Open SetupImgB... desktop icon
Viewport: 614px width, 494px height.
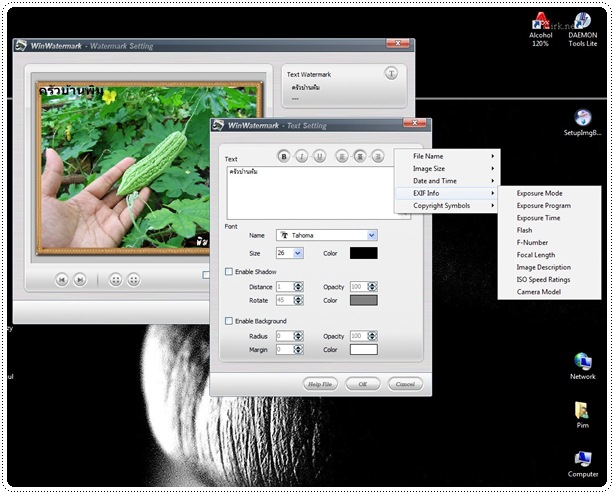tap(583, 123)
